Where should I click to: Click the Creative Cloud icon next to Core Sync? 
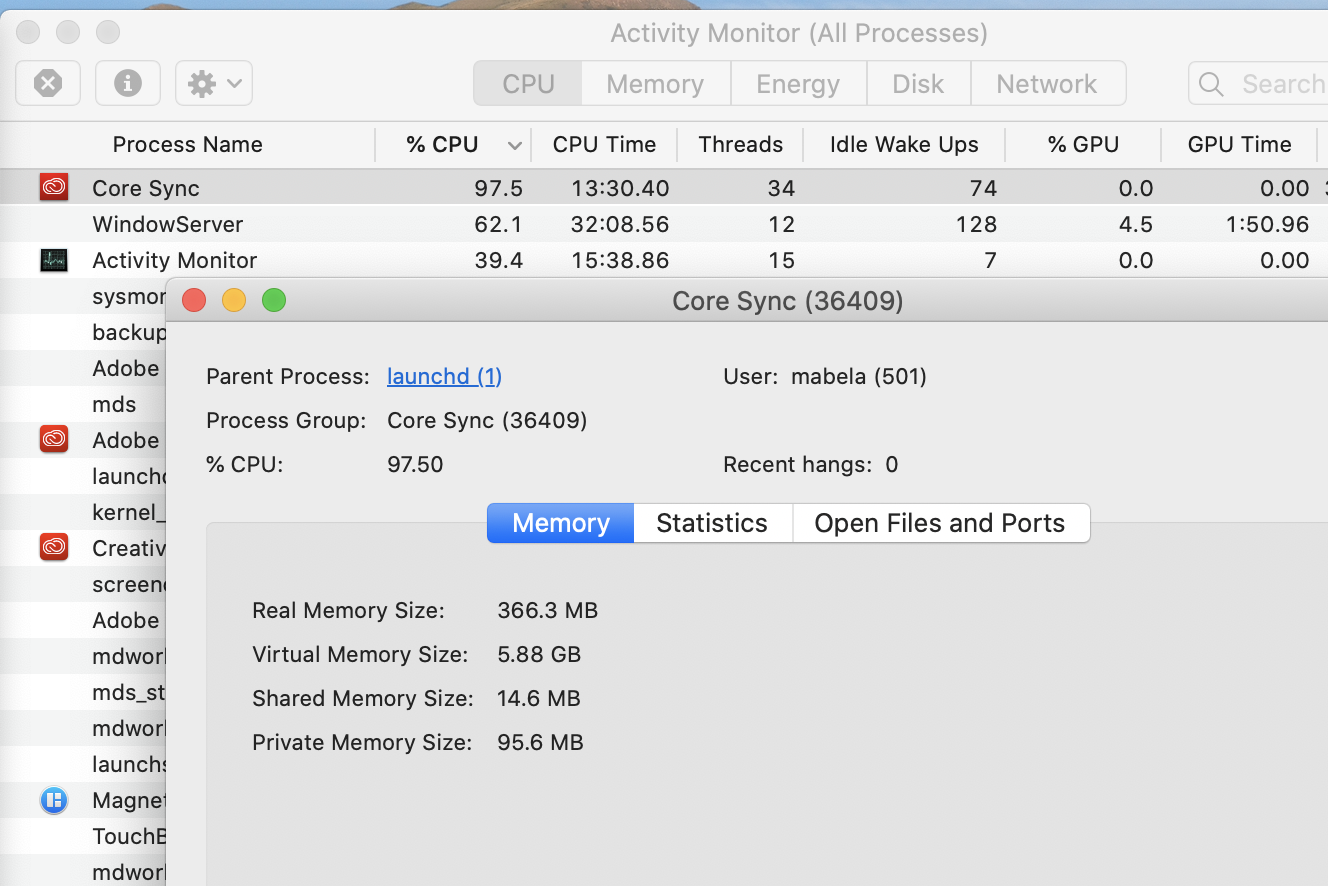pyautogui.click(x=53, y=187)
